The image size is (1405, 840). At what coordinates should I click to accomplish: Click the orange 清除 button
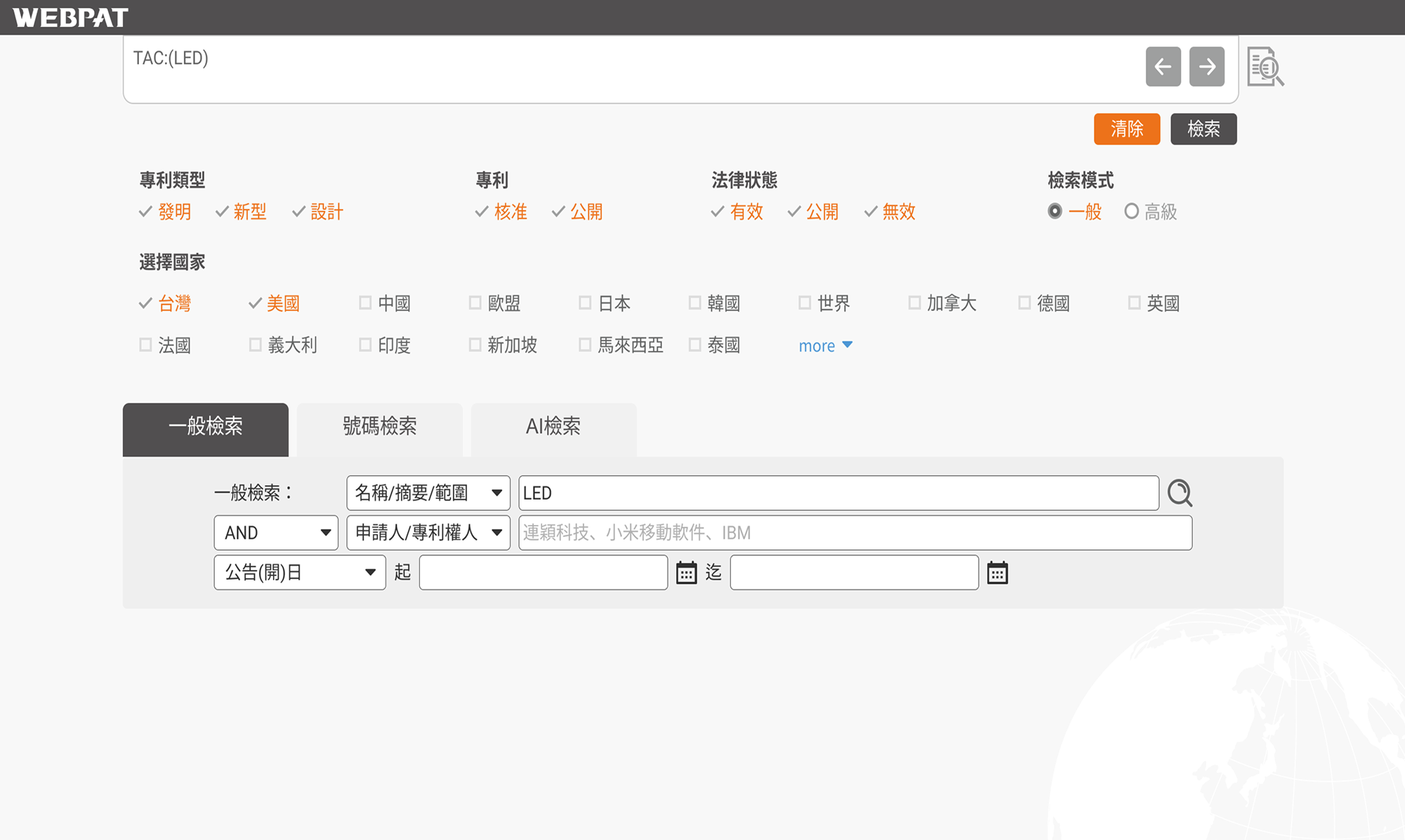(1126, 129)
